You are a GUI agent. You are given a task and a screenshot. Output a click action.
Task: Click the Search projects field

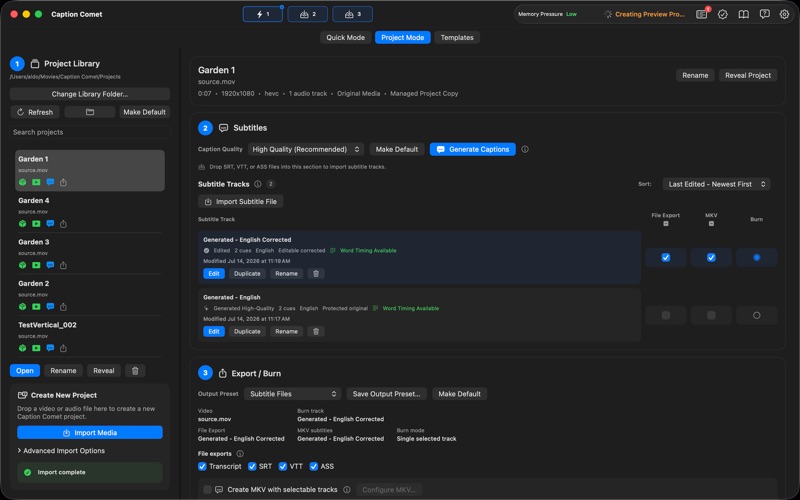click(x=90, y=132)
